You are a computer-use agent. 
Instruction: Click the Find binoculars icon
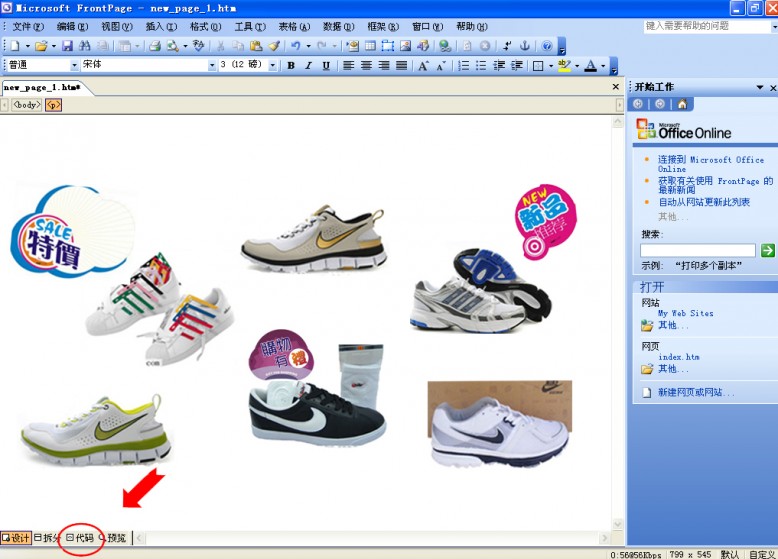[85, 46]
